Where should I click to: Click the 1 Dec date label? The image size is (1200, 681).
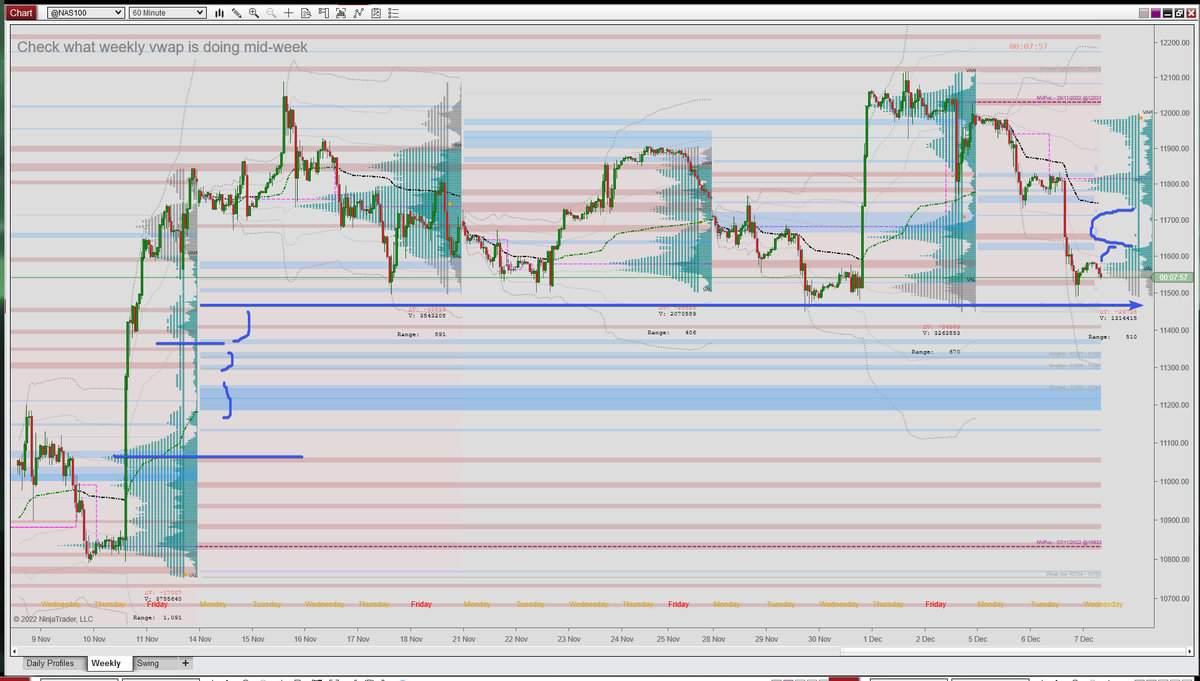click(872, 637)
